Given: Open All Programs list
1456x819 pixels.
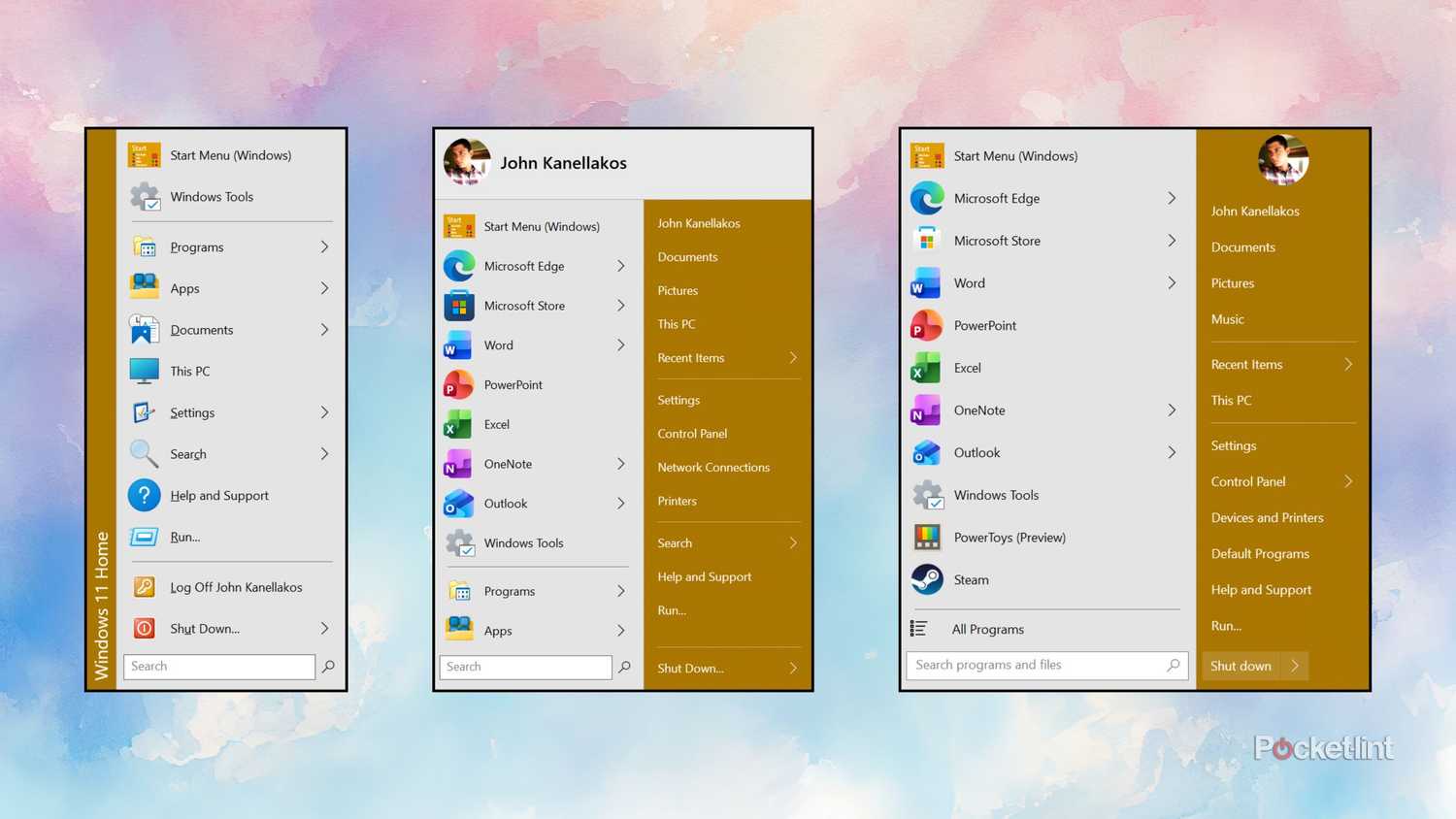Looking at the screenshot, I should coord(988,629).
